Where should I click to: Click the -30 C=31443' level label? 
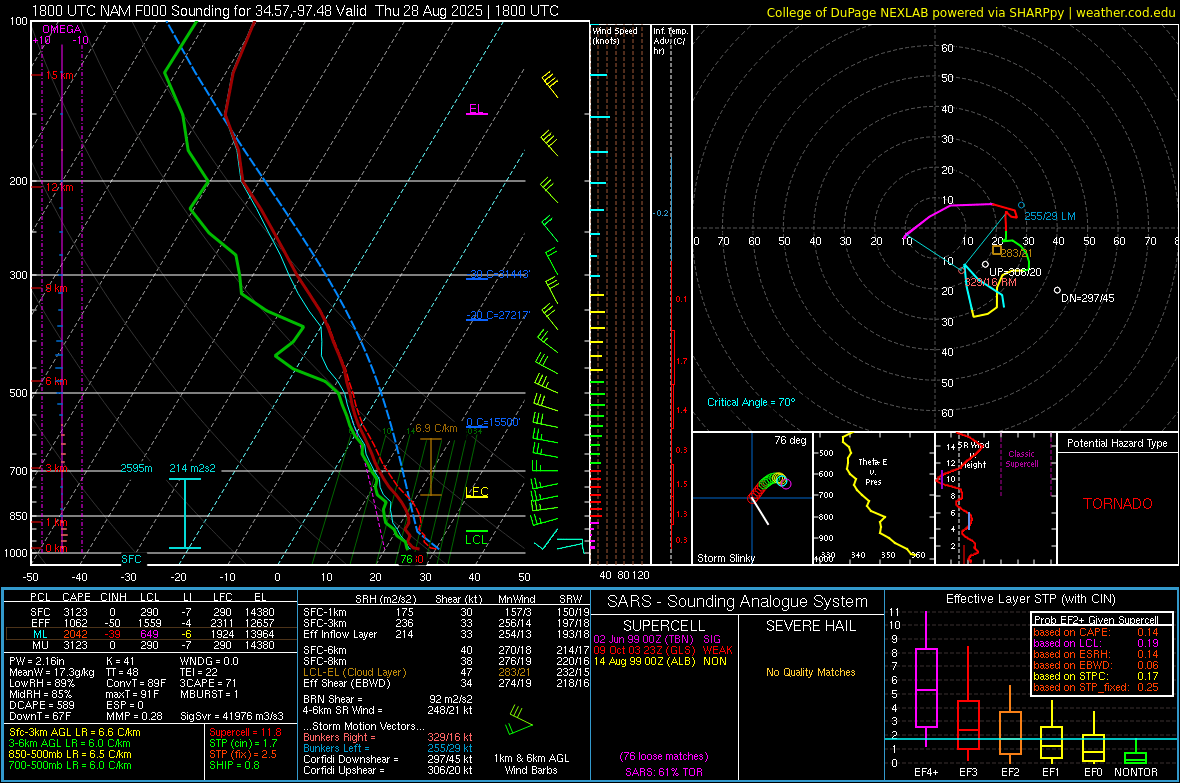500,274
